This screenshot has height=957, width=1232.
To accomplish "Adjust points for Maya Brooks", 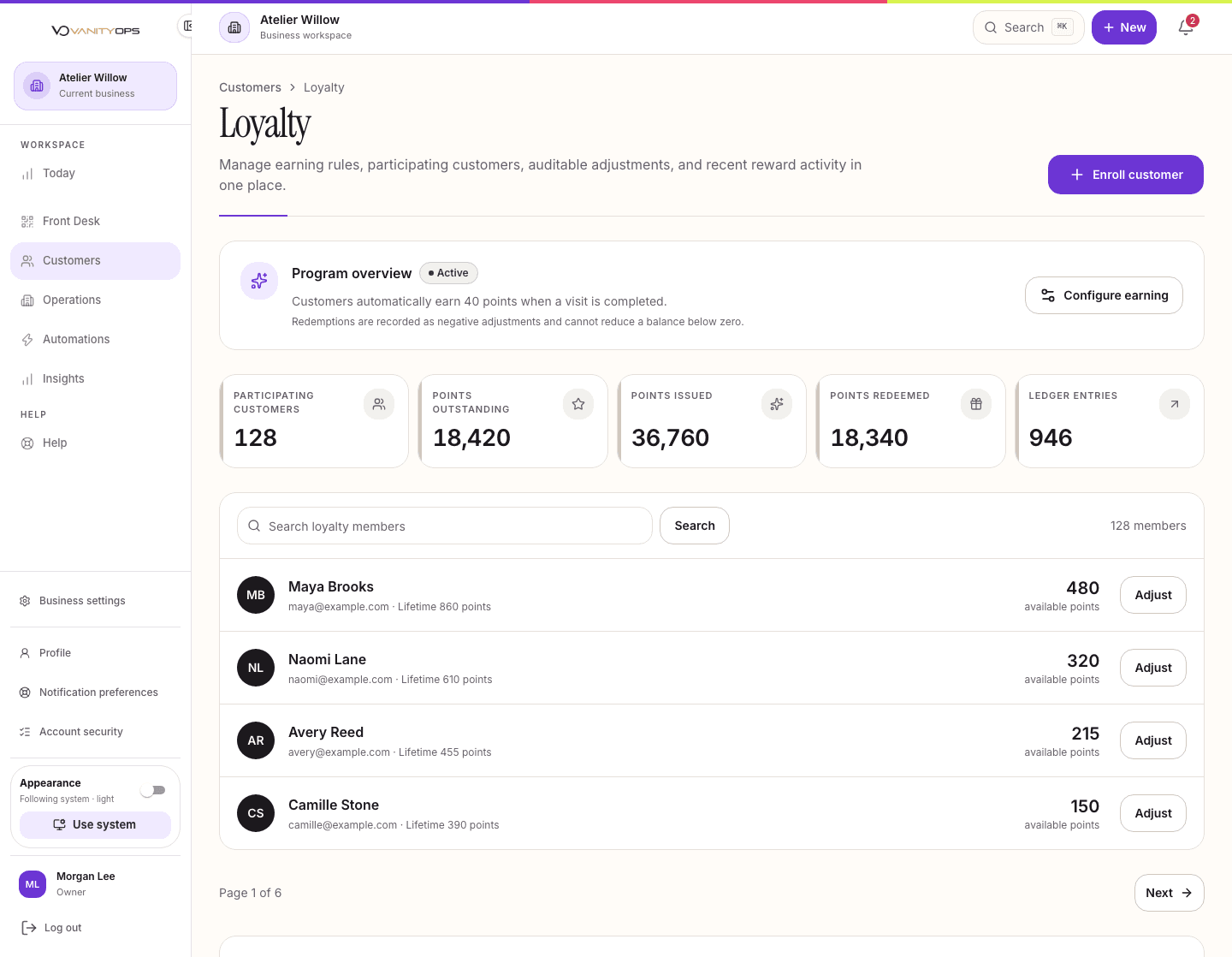I will [x=1153, y=595].
